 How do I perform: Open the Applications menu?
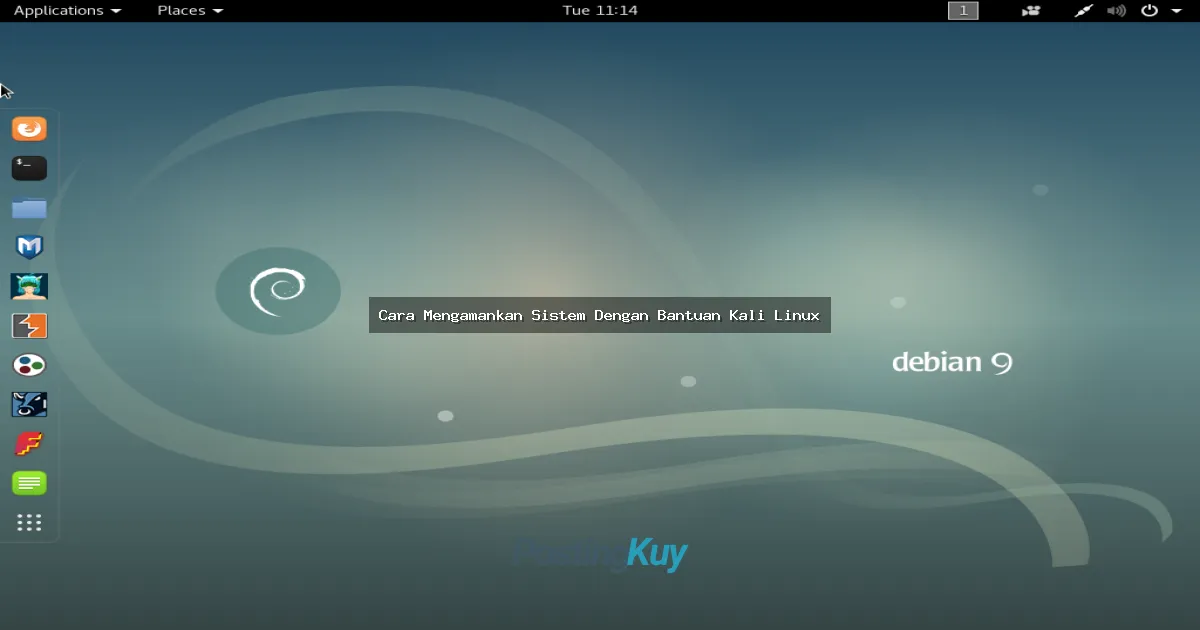[x=67, y=11]
